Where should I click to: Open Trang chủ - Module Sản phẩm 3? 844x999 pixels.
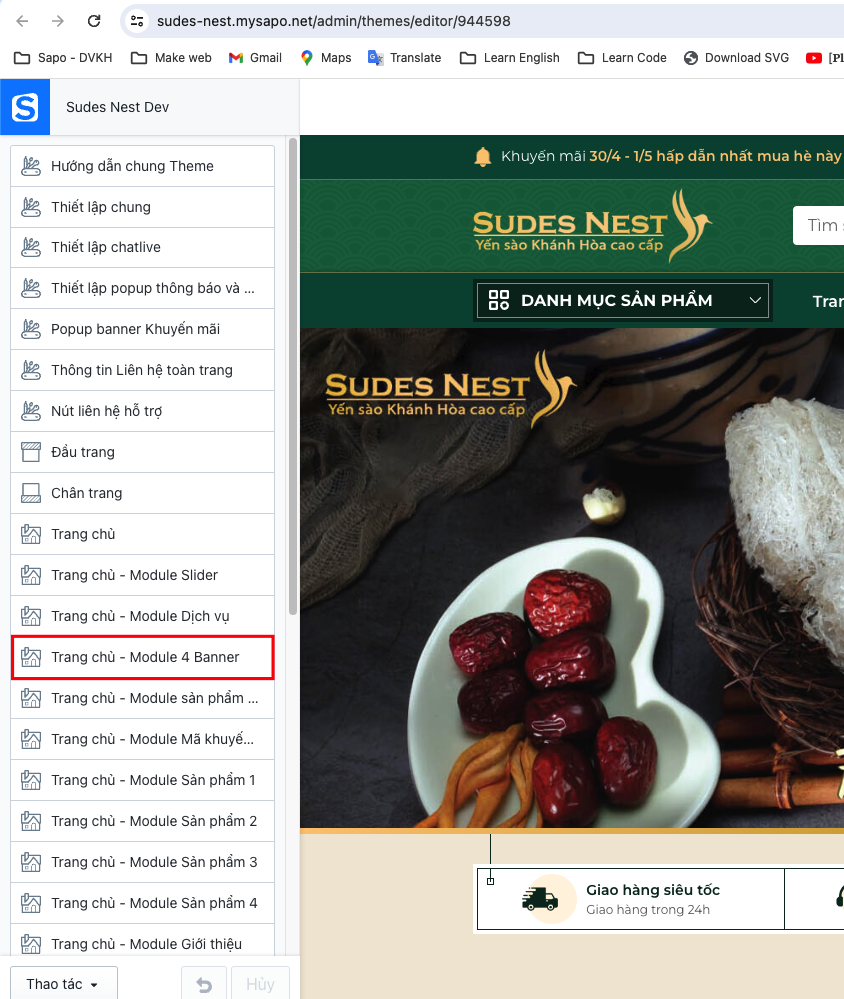click(x=143, y=862)
